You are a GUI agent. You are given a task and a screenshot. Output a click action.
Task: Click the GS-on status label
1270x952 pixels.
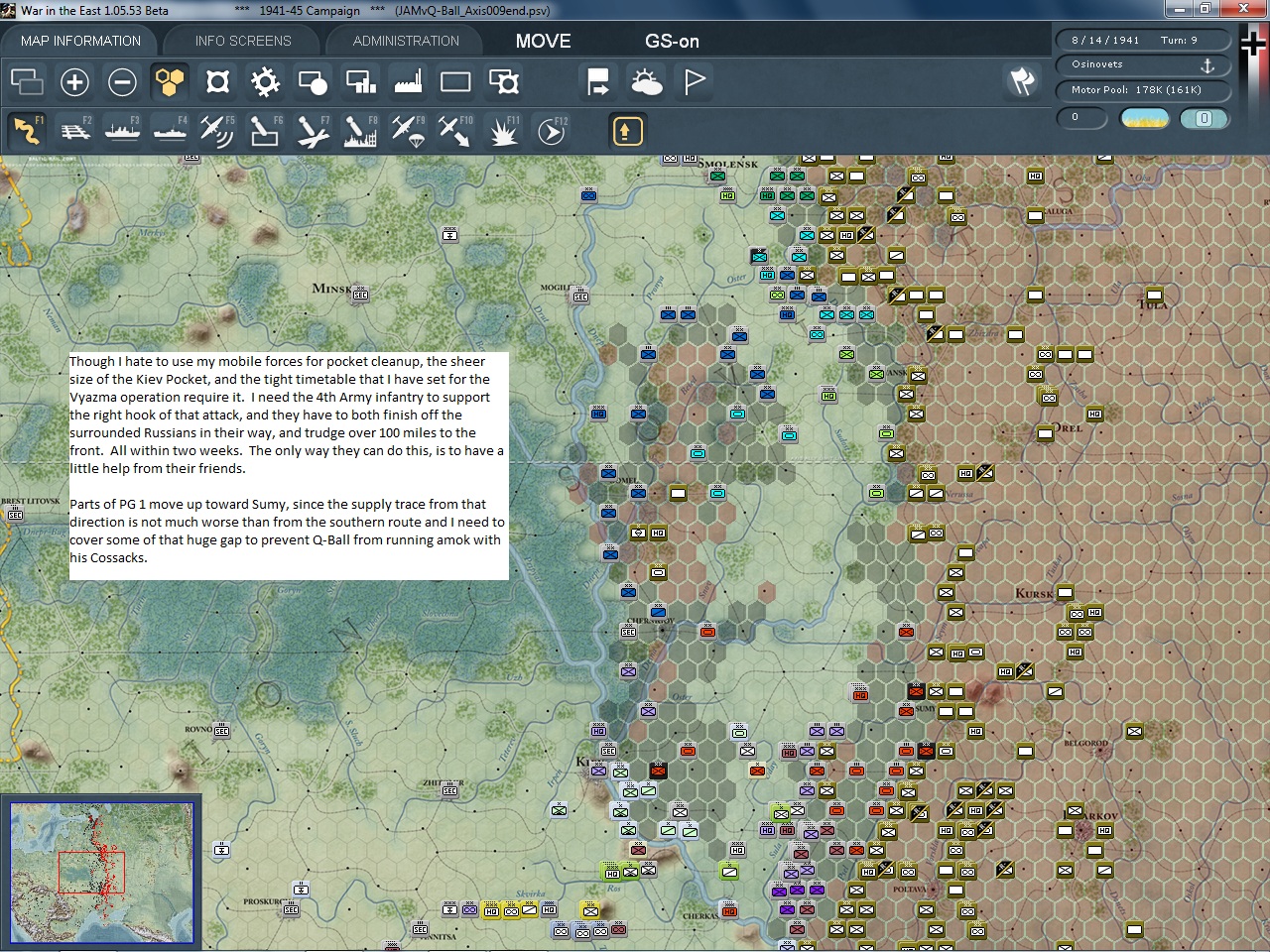(672, 42)
